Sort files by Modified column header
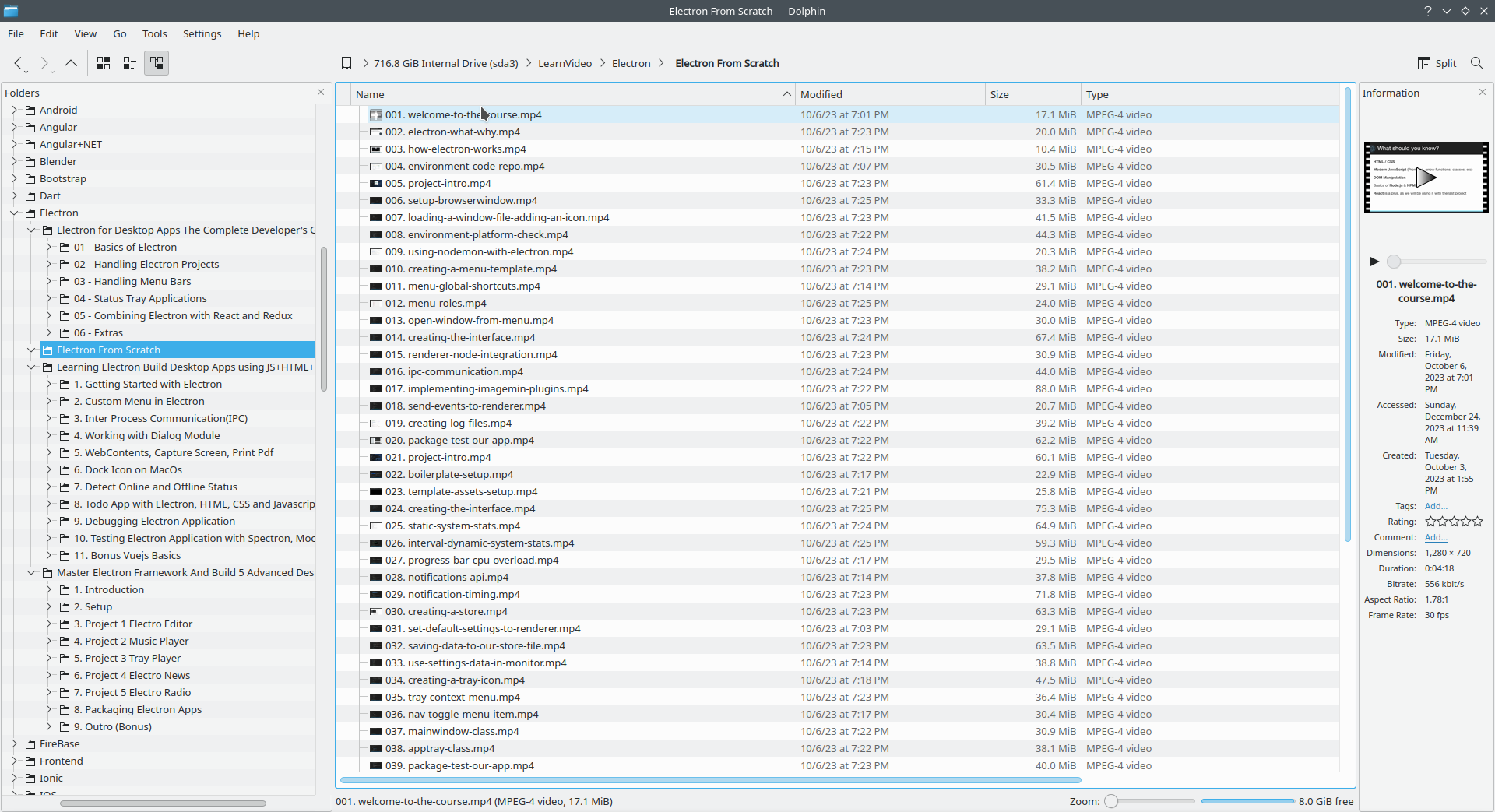The width and height of the screenshot is (1495, 812). [x=890, y=94]
